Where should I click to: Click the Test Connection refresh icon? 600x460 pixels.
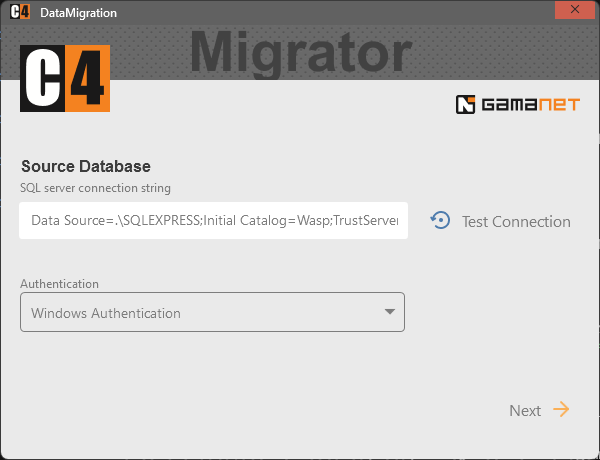tap(440, 220)
